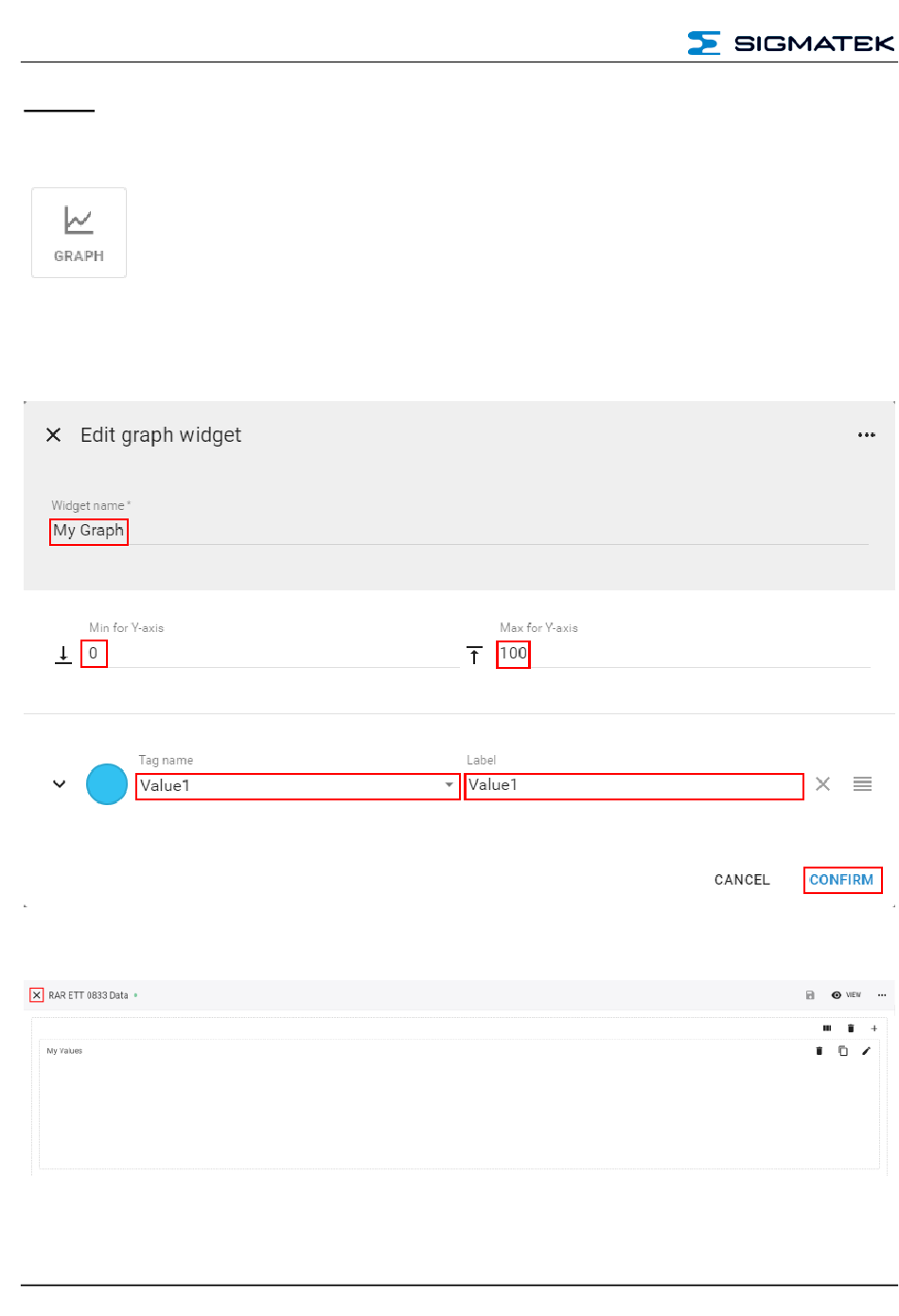
Task: Edit the My Values widget with the pencil icon
Action: coord(866,1051)
